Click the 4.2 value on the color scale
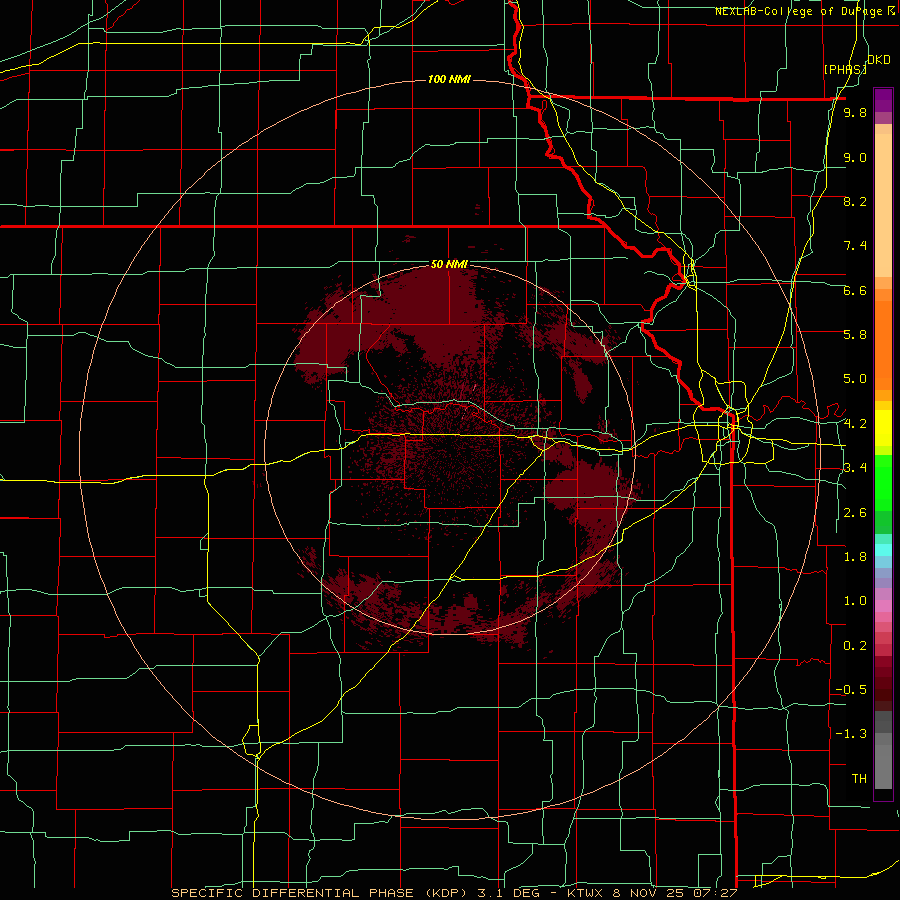The height and width of the screenshot is (900, 900). (855, 423)
